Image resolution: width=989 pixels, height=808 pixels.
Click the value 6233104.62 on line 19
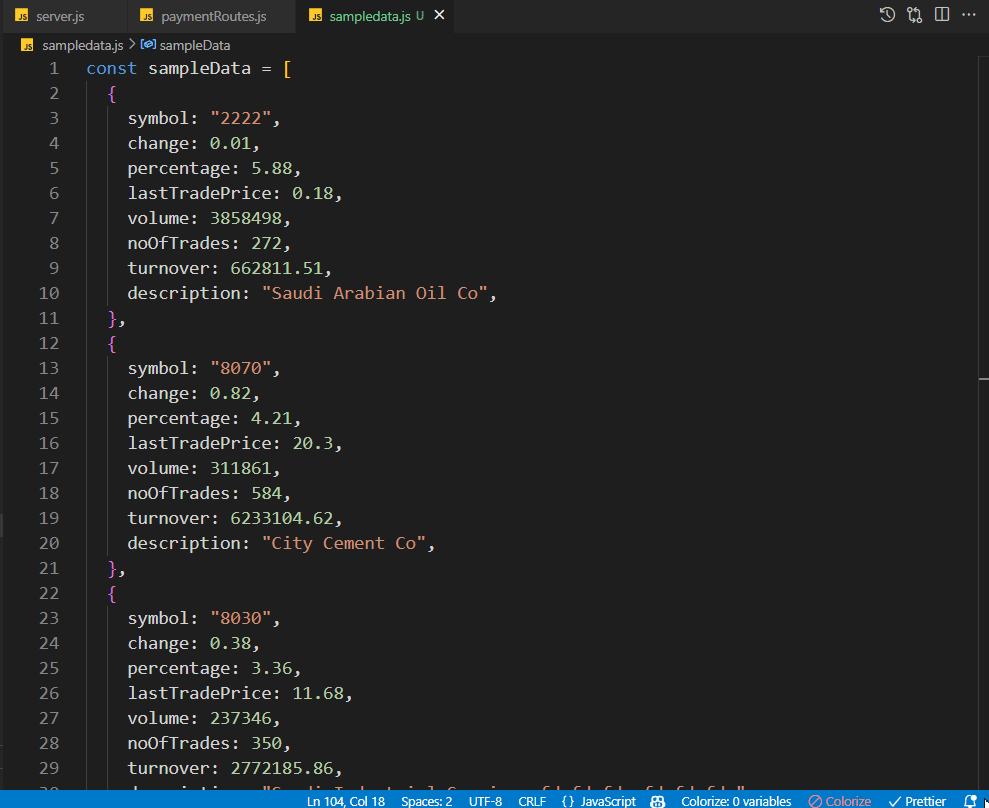(x=281, y=518)
